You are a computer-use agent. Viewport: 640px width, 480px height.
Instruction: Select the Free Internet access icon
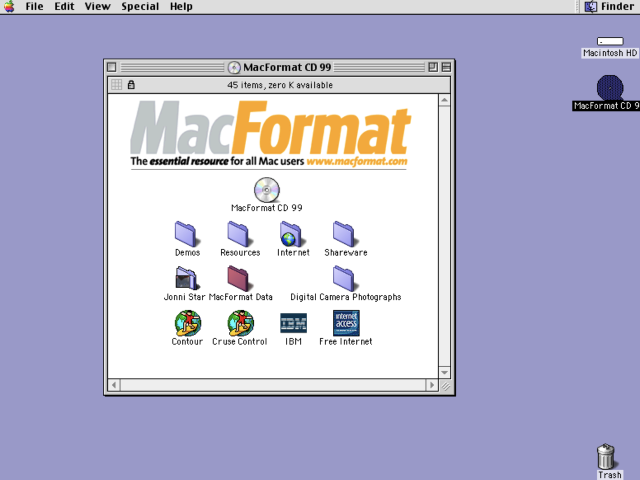(346, 323)
